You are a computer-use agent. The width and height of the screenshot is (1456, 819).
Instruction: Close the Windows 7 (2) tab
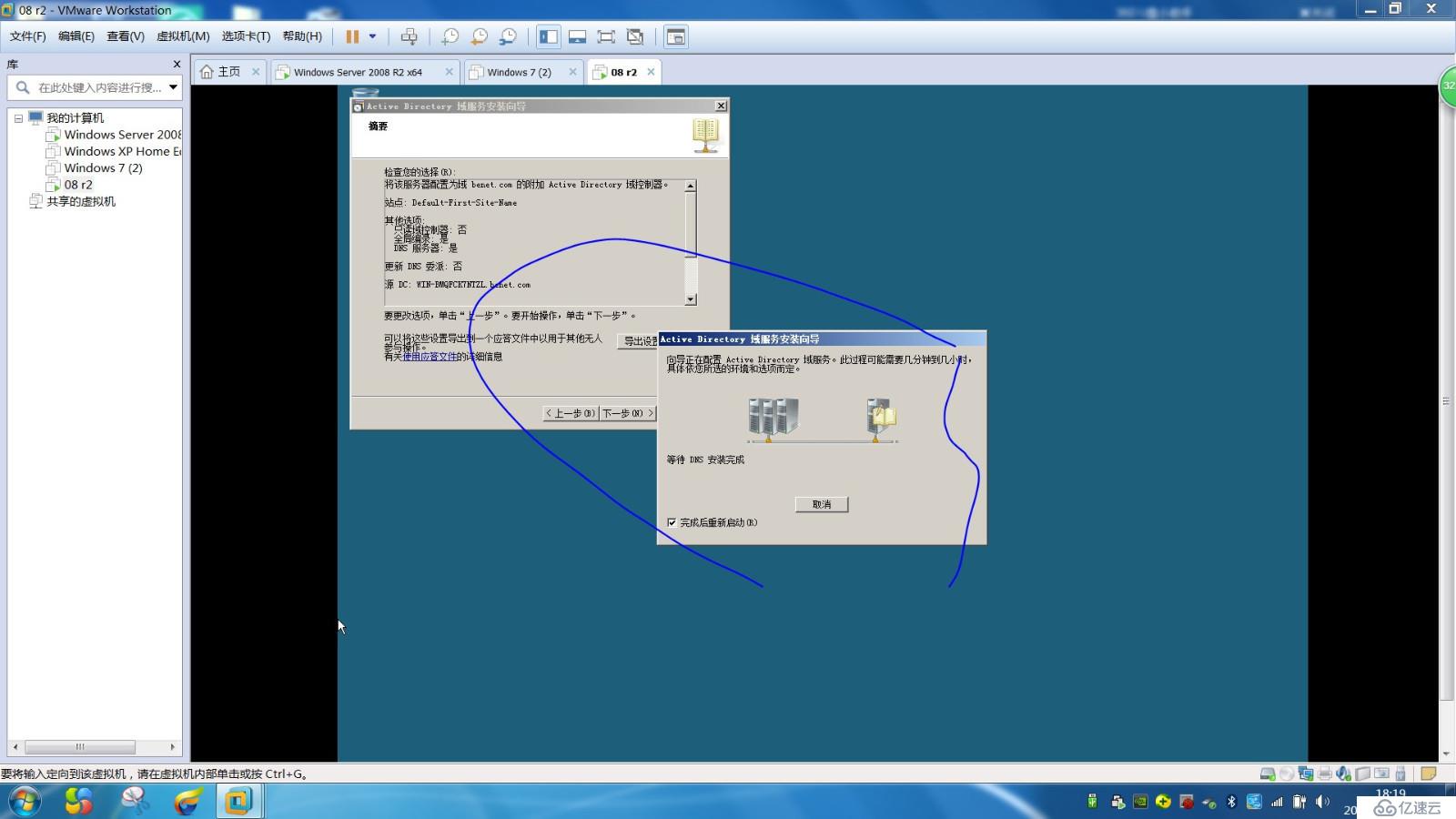[572, 72]
